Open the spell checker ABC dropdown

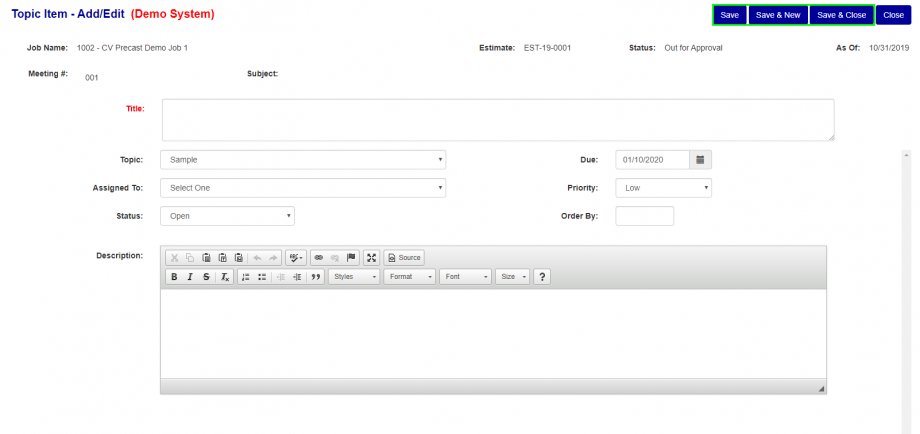click(x=296, y=257)
